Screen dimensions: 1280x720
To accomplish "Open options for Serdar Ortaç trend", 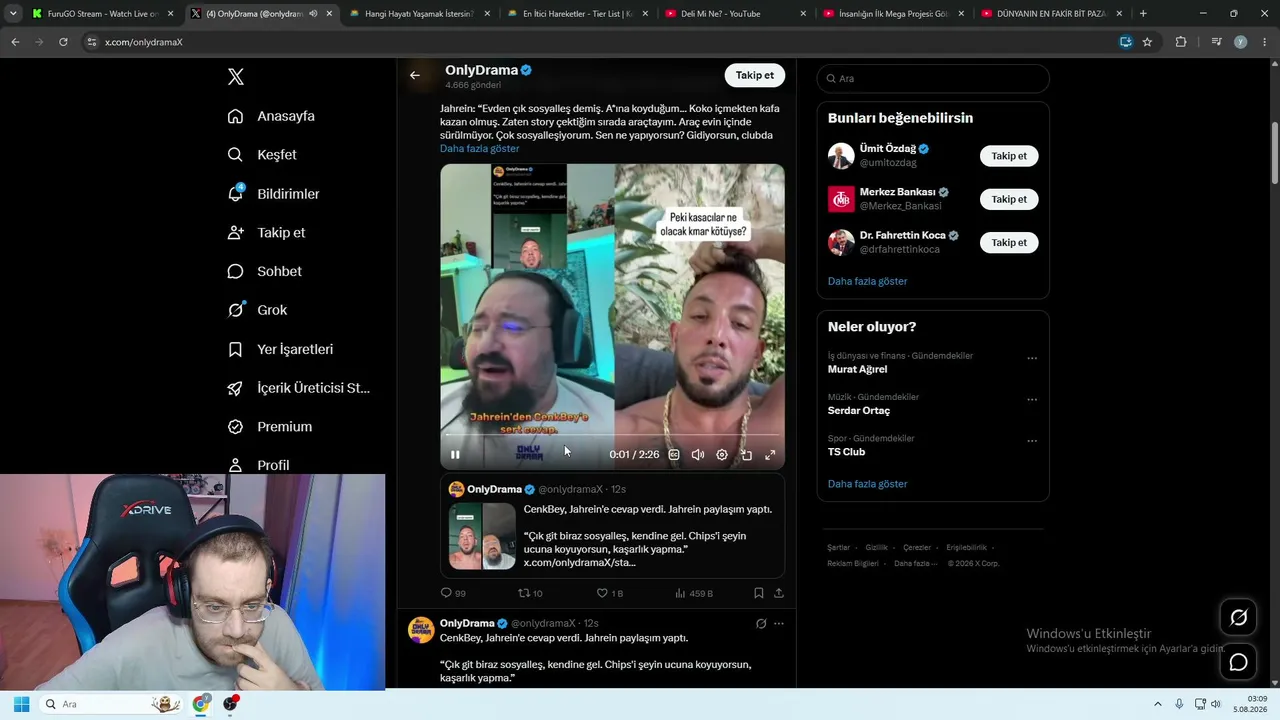I will point(1032,399).
